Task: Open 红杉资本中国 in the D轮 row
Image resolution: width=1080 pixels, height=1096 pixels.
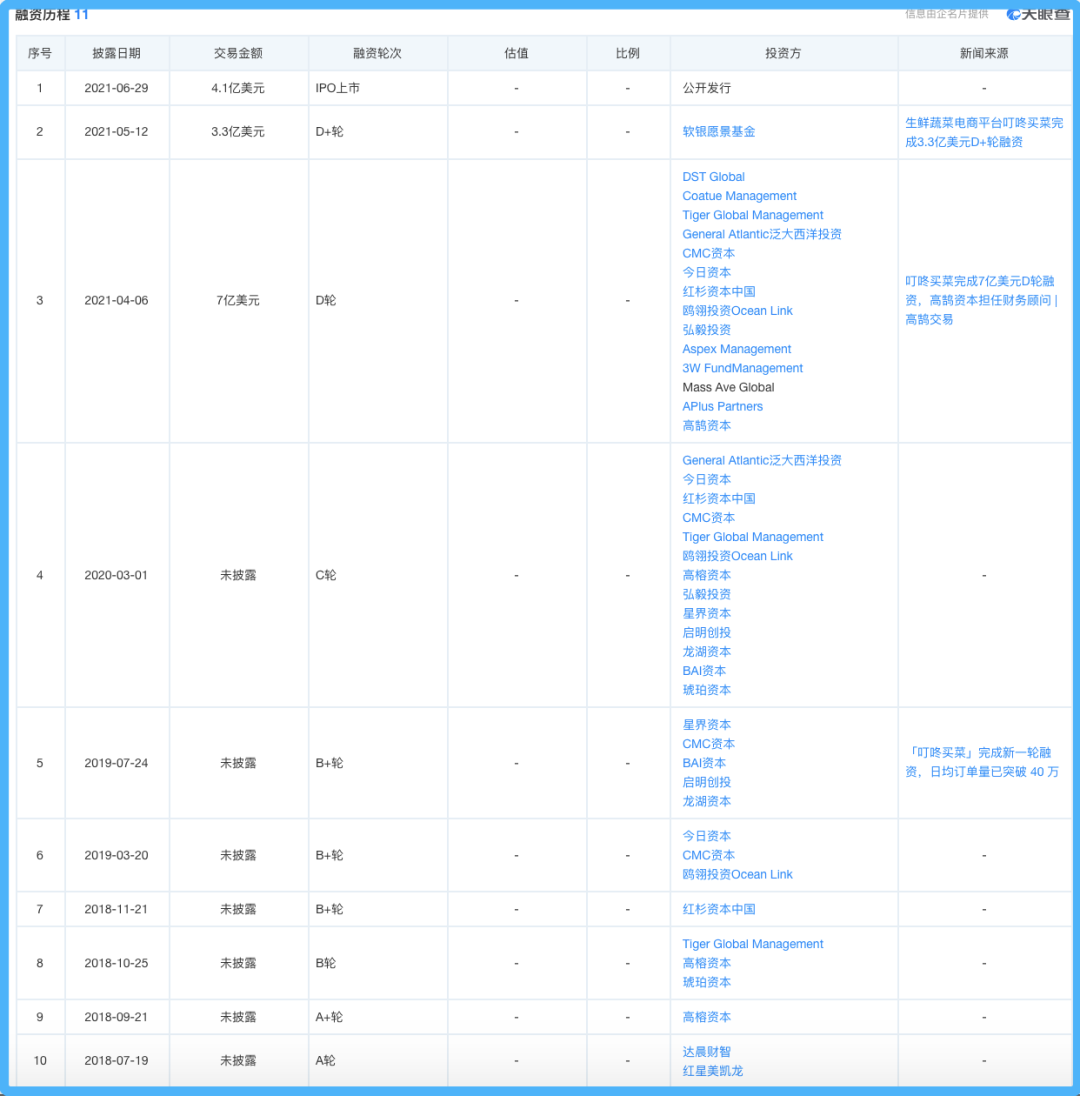Action: click(x=719, y=291)
